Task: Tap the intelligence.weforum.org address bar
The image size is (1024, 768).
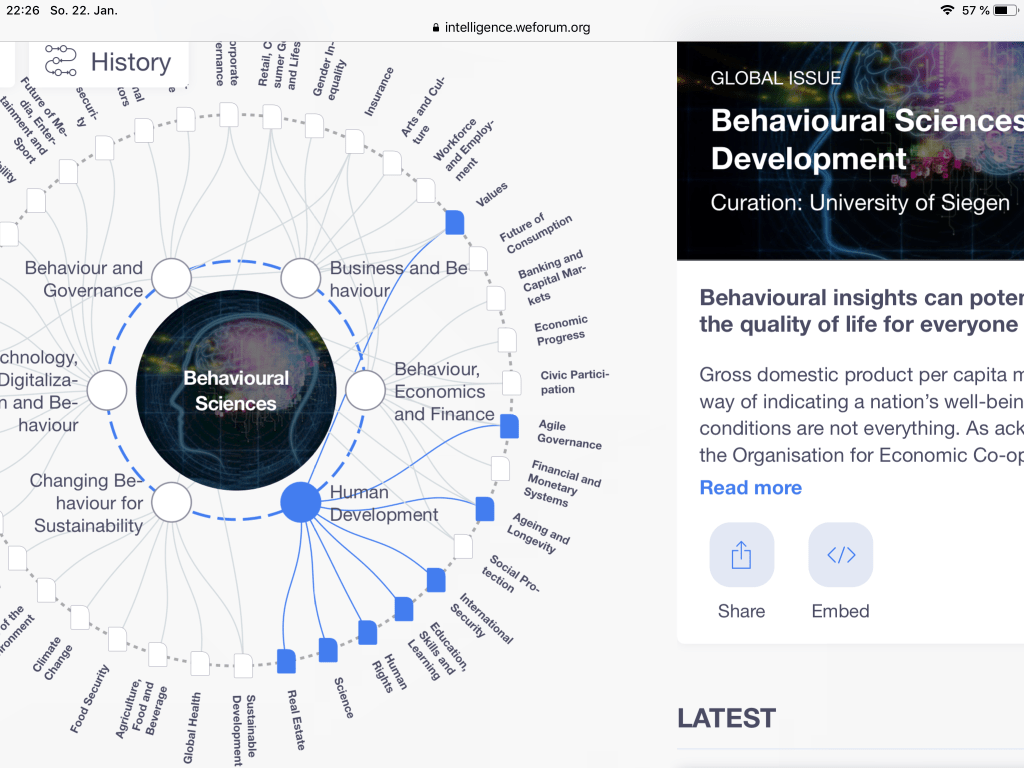Action: [512, 27]
